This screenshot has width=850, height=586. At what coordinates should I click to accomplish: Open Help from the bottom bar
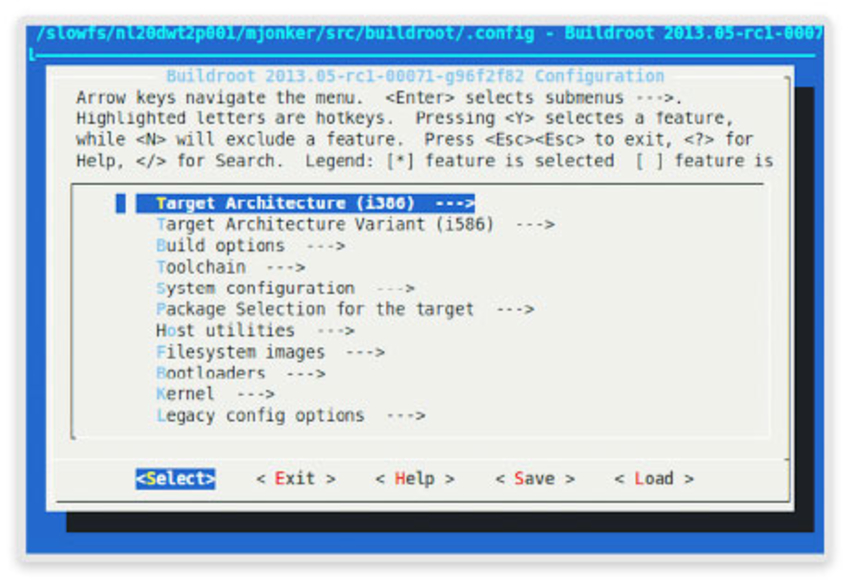pyautogui.click(x=414, y=479)
